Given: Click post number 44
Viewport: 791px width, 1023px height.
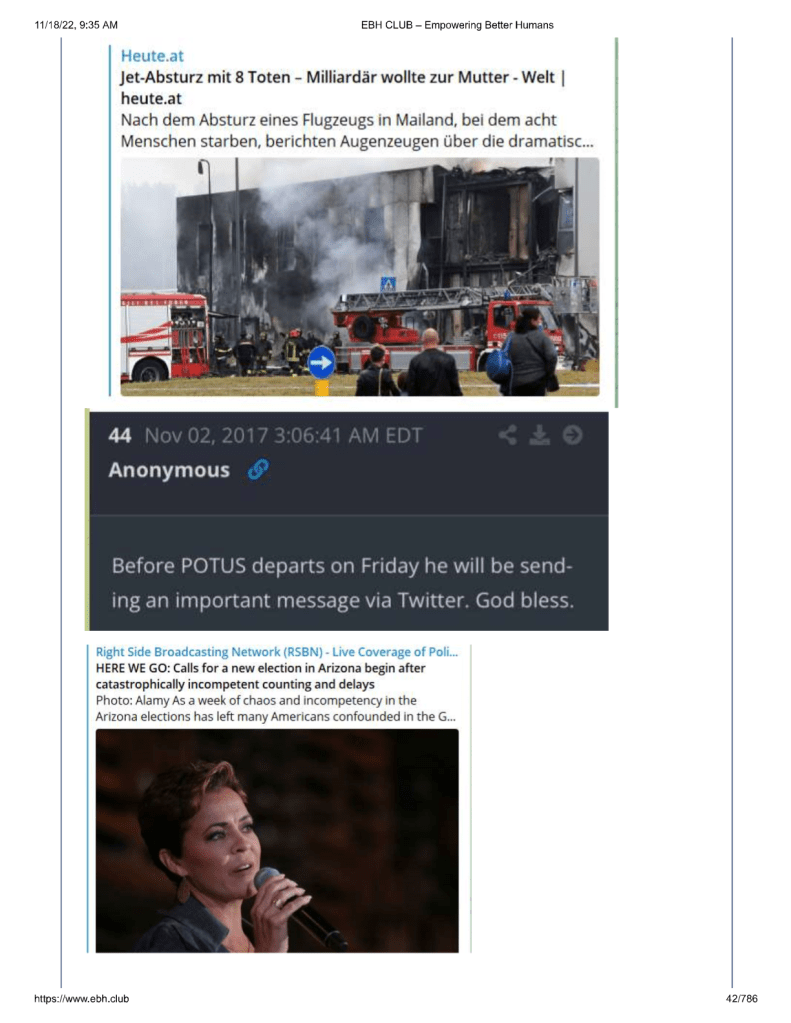Looking at the screenshot, I should 120,435.
